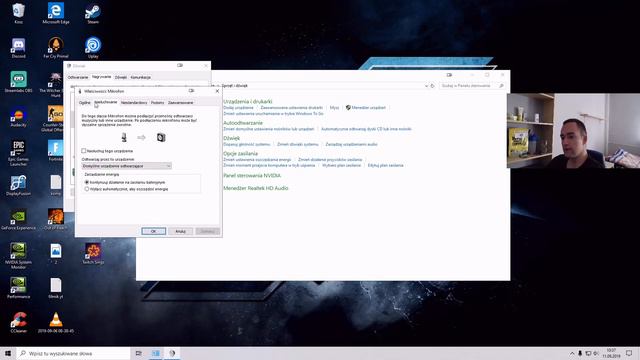Click 'Edytuj plan zasilania' link
The height and width of the screenshot is (360, 640).
pyautogui.click(x=385, y=166)
